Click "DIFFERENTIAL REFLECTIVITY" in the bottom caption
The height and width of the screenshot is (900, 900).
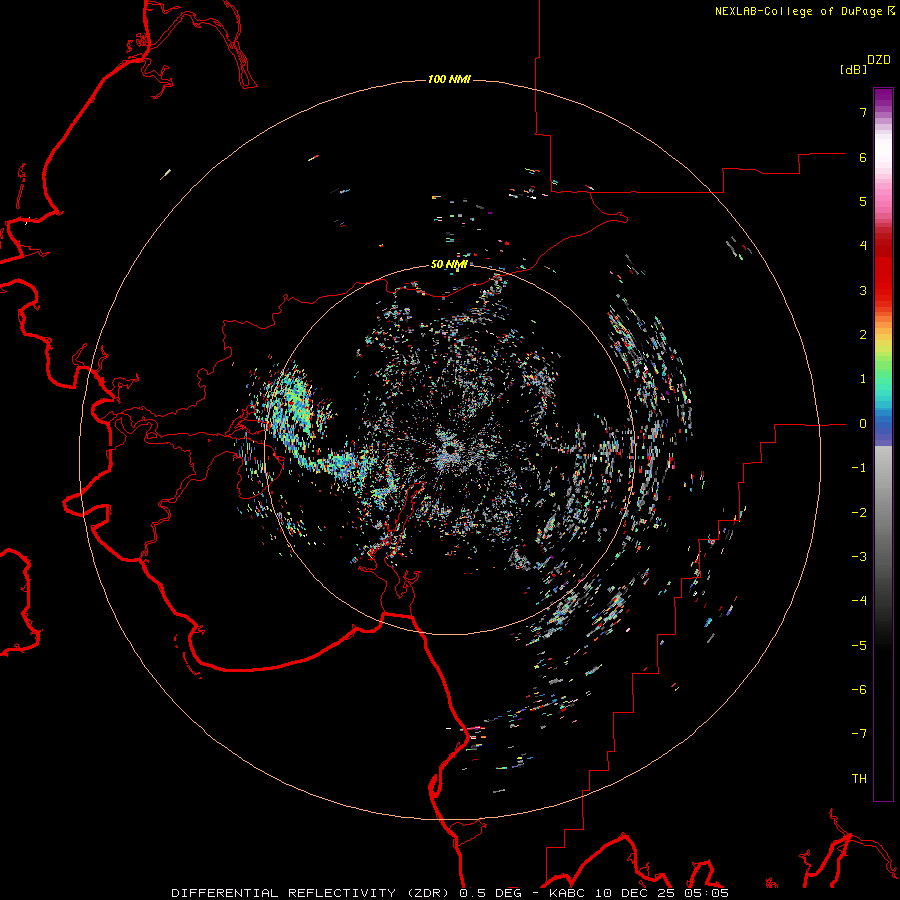(x=284, y=893)
